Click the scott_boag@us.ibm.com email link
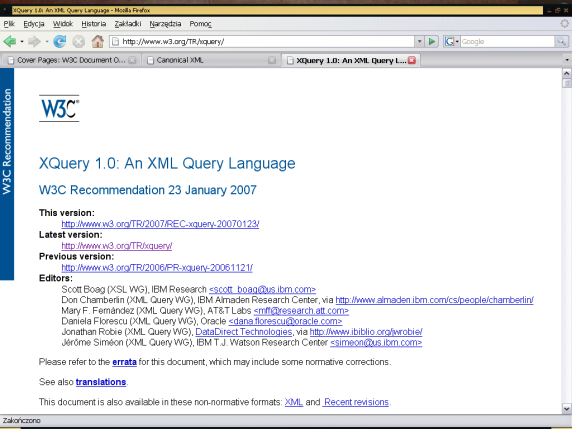572x429 pixels. [x=262, y=289]
